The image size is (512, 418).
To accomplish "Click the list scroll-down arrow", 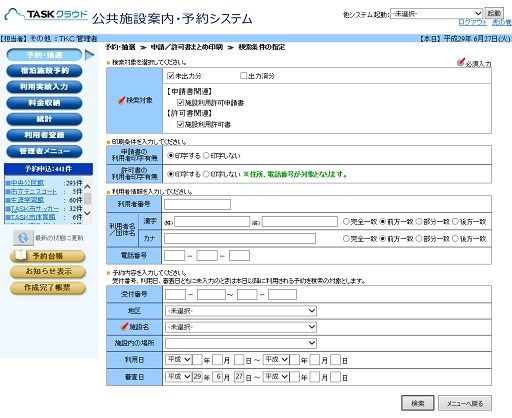I will 87,213.
